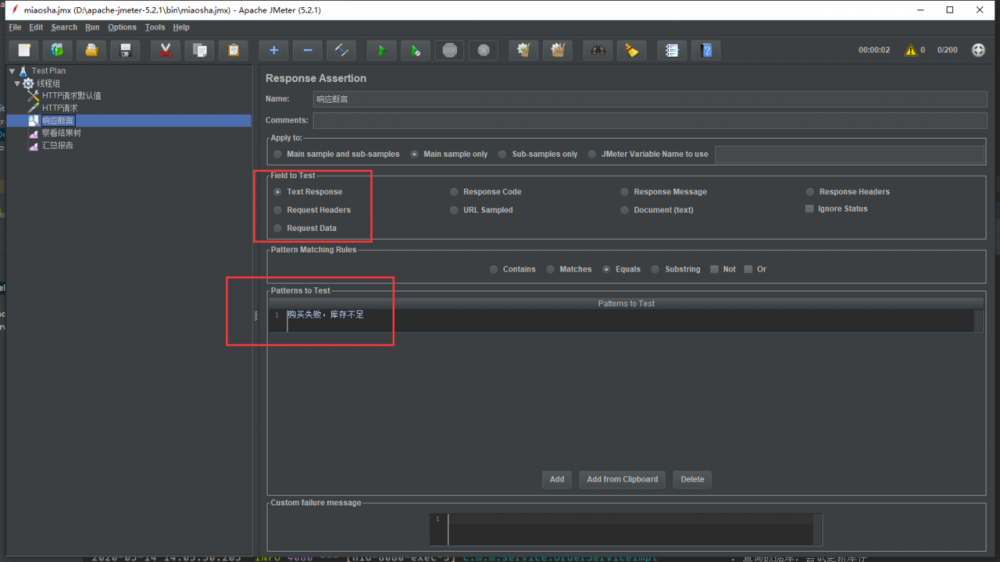
Task: Open the Function Helper dialog icon
Action: [x=672, y=50]
